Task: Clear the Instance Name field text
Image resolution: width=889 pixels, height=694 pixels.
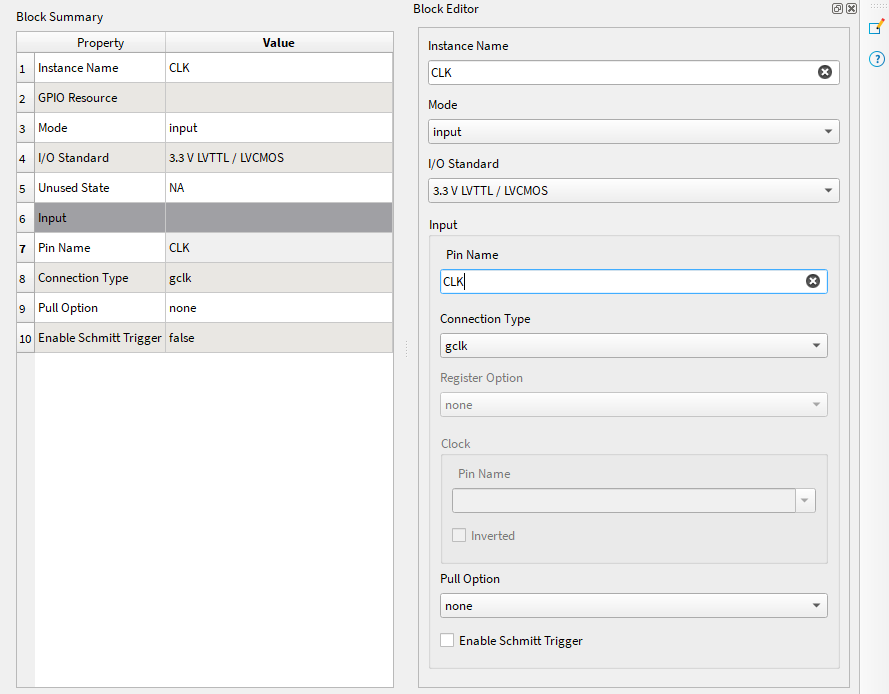Action: (824, 72)
